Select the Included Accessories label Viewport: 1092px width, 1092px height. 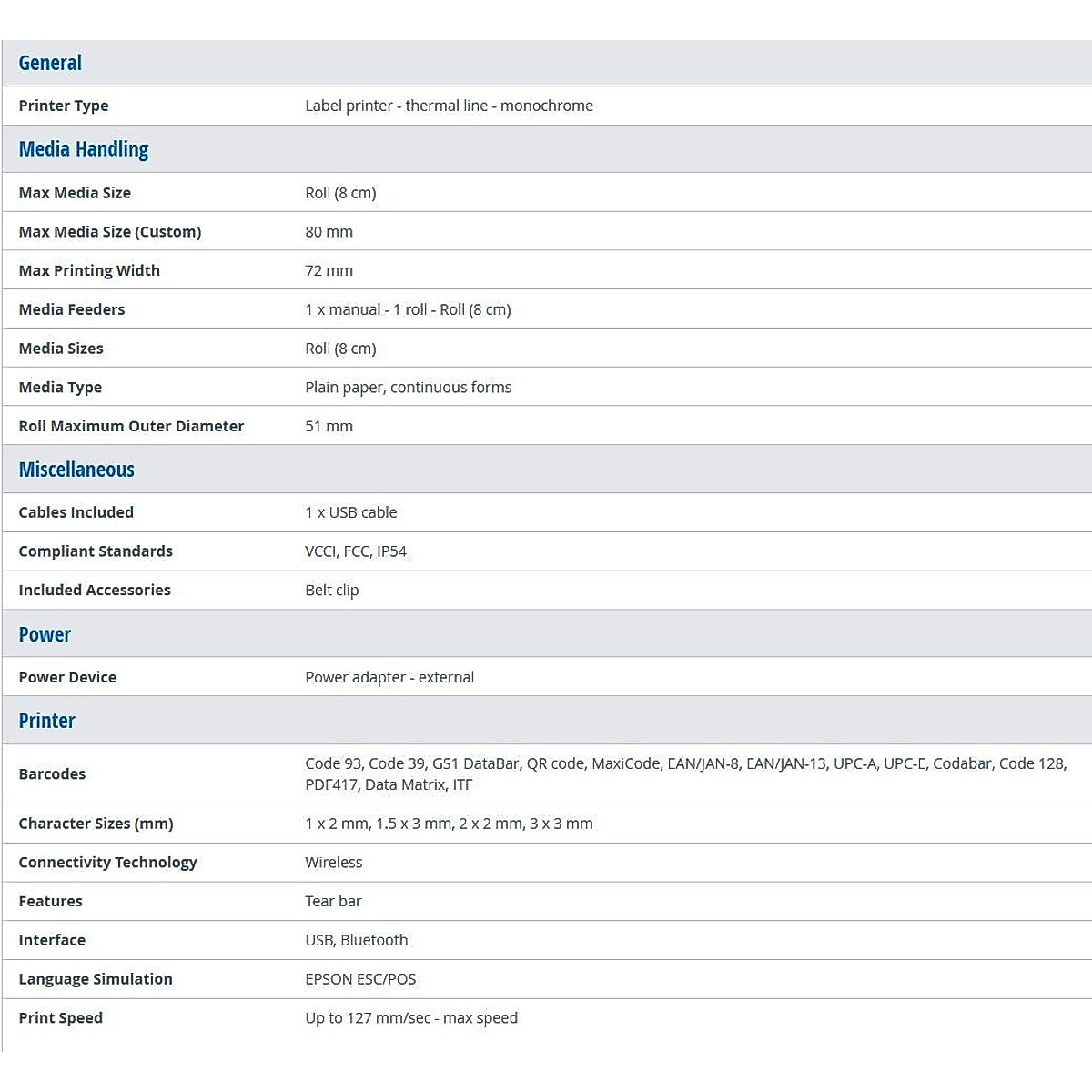(95, 590)
